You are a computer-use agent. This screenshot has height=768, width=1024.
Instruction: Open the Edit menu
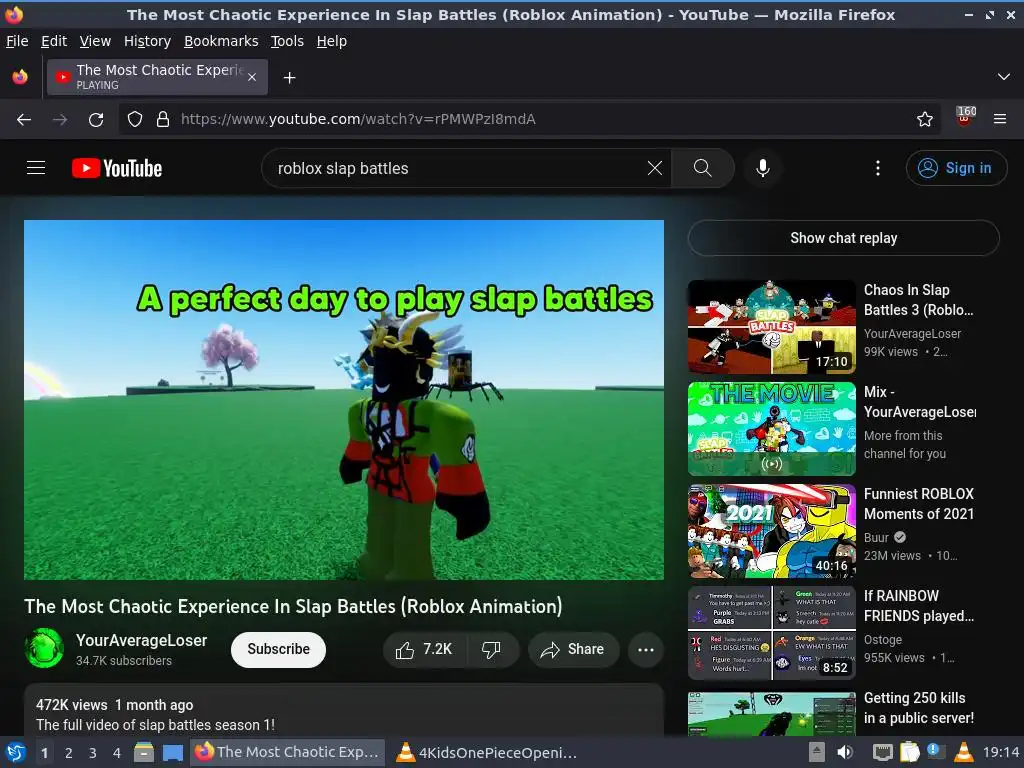click(x=54, y=41)
